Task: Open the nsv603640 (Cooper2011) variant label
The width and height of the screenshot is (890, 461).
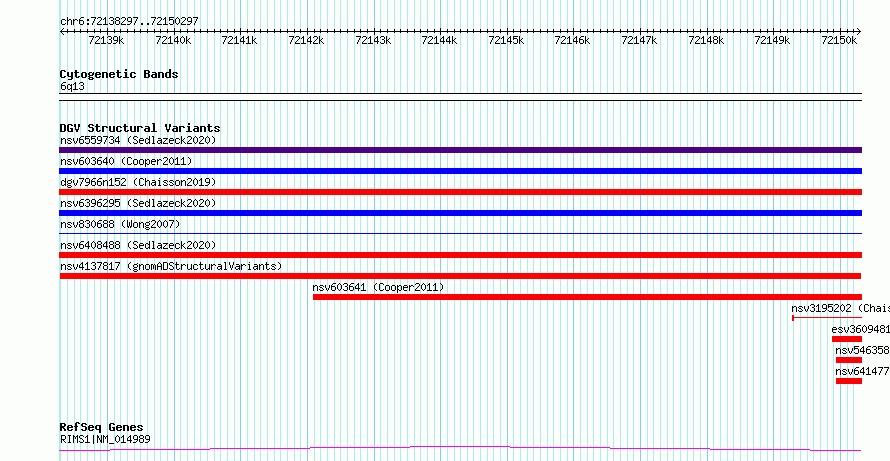Action: pos(126,161)
